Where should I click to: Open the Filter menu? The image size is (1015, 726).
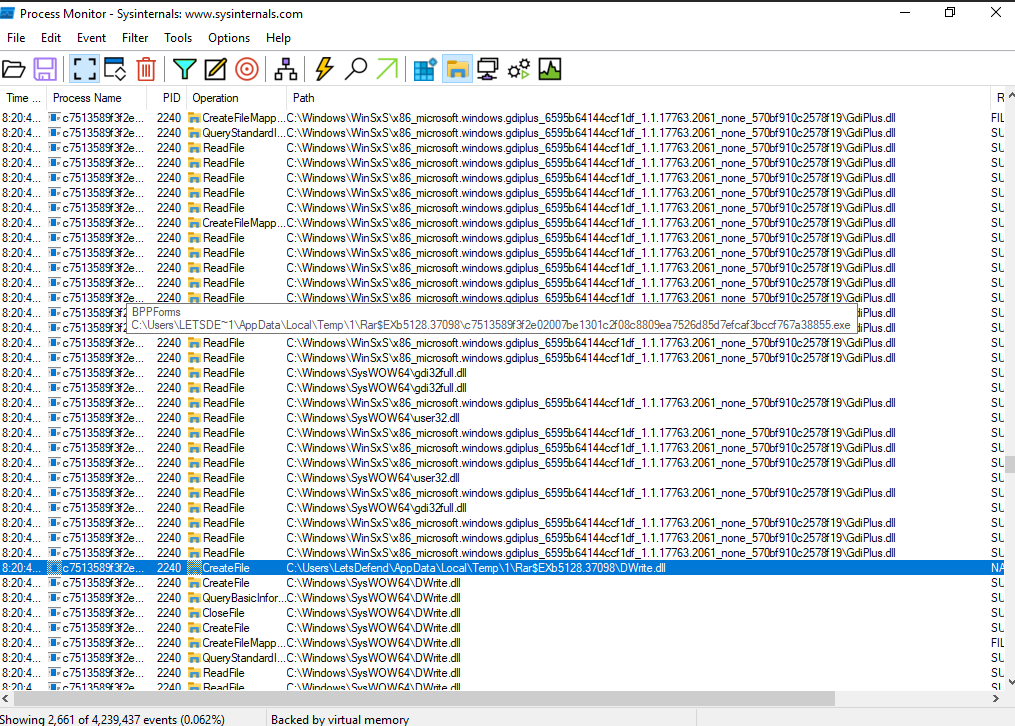135,38
